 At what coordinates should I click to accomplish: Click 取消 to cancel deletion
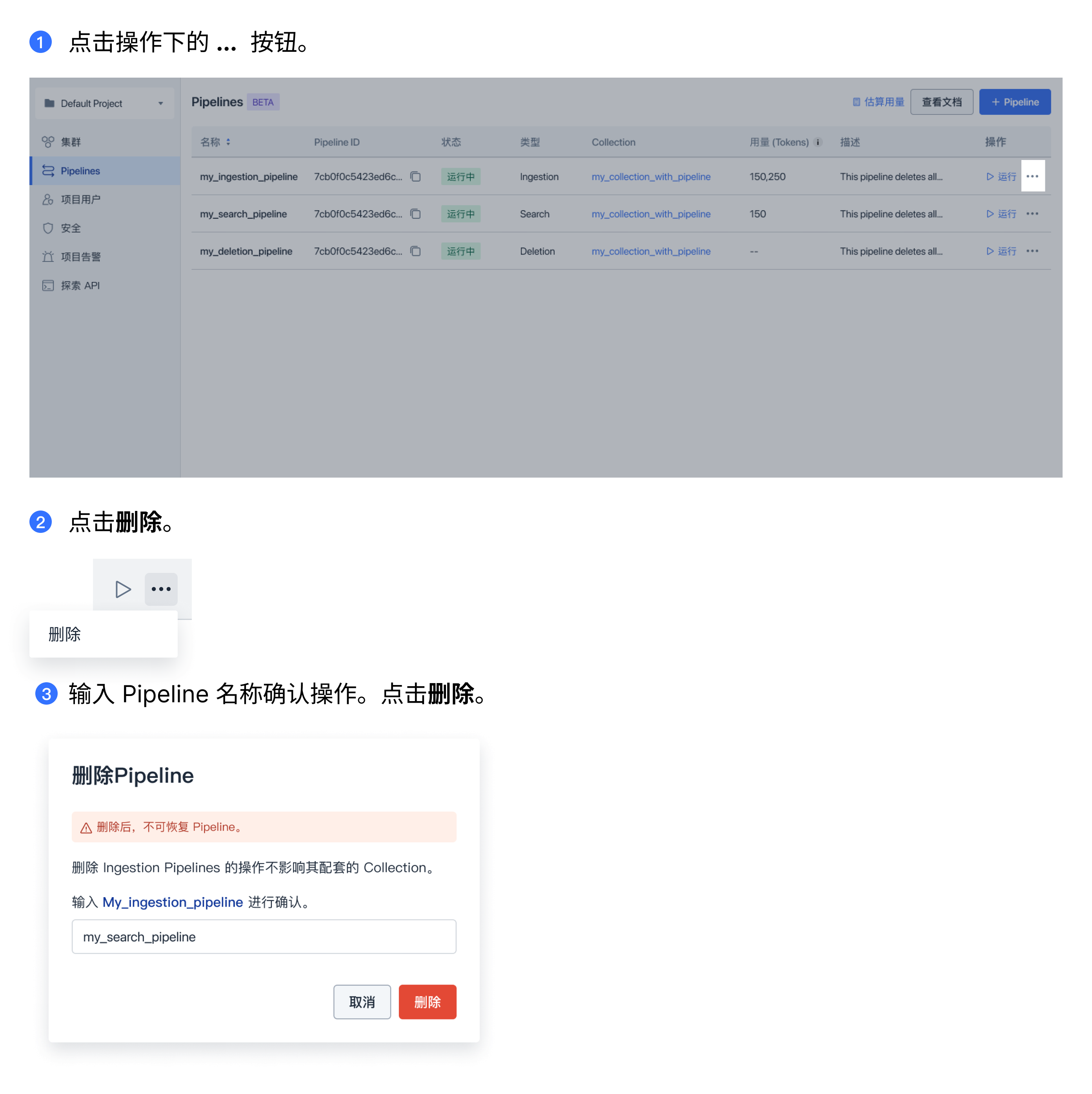pyautogui.click(x=362, y=1003)
